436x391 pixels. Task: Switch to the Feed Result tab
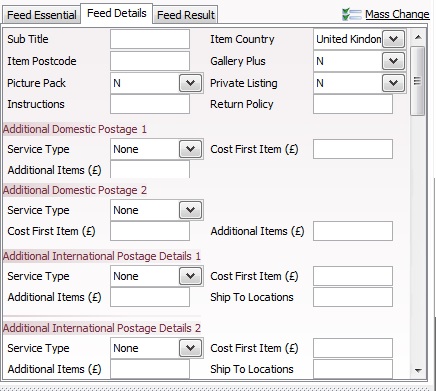186,15
